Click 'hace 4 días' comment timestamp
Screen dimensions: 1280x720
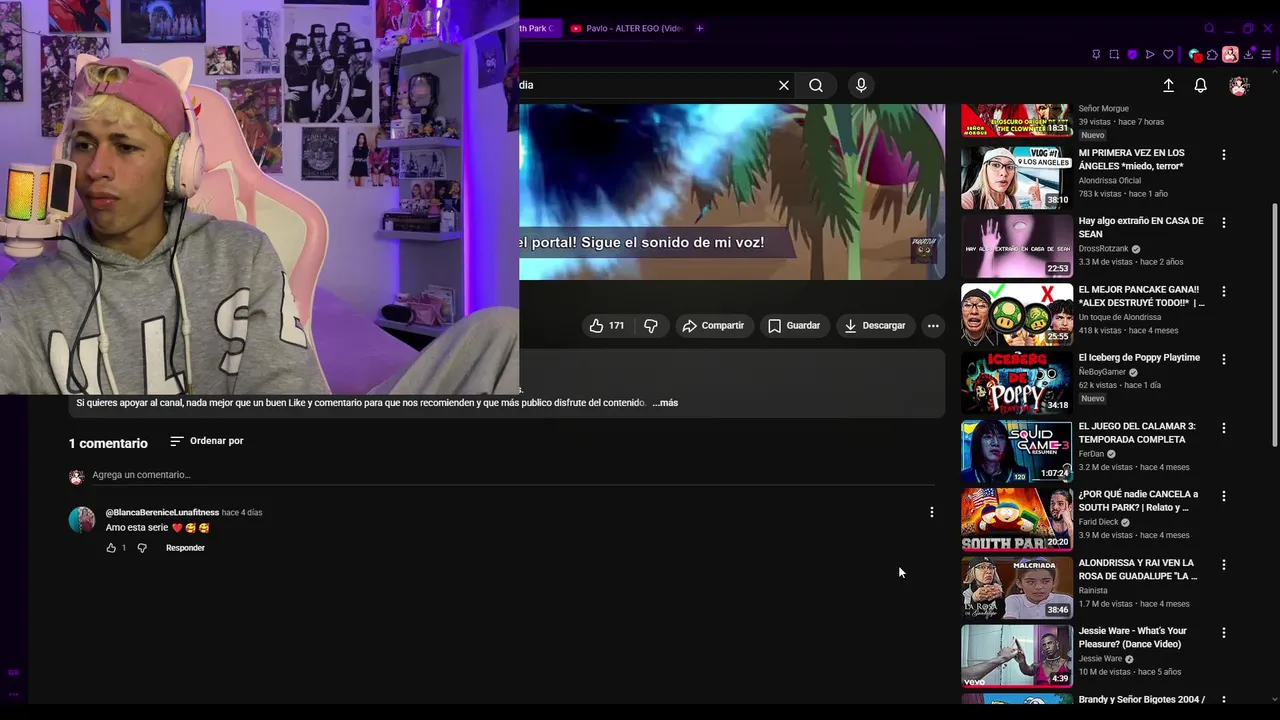[x=242, y=513]
